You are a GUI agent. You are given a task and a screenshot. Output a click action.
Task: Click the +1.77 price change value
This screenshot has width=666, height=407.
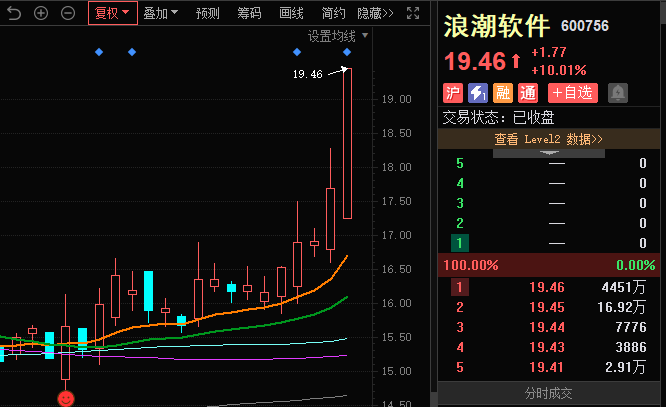click(549, 52)
